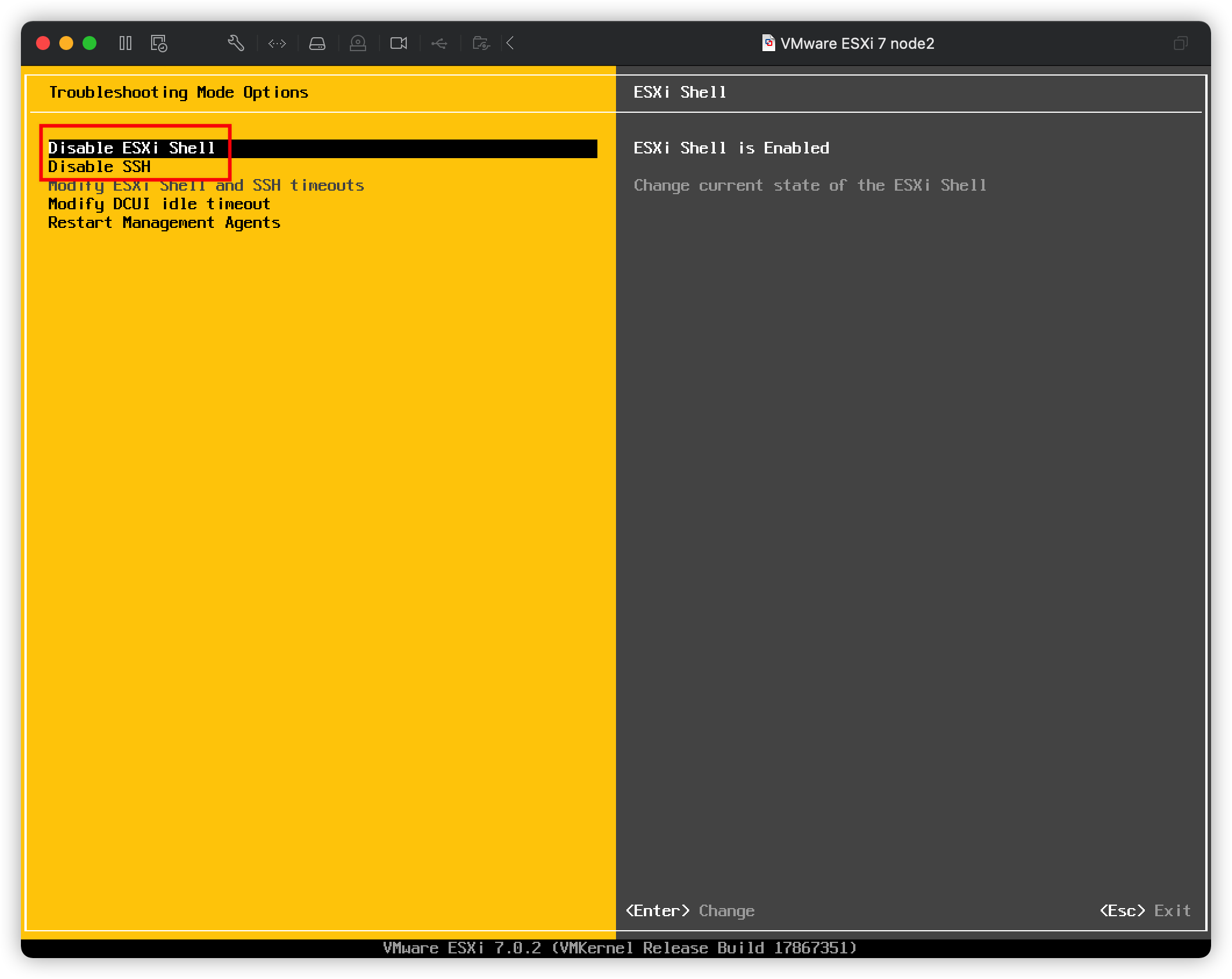Click the camera capture icon

[x=399, y=43]
